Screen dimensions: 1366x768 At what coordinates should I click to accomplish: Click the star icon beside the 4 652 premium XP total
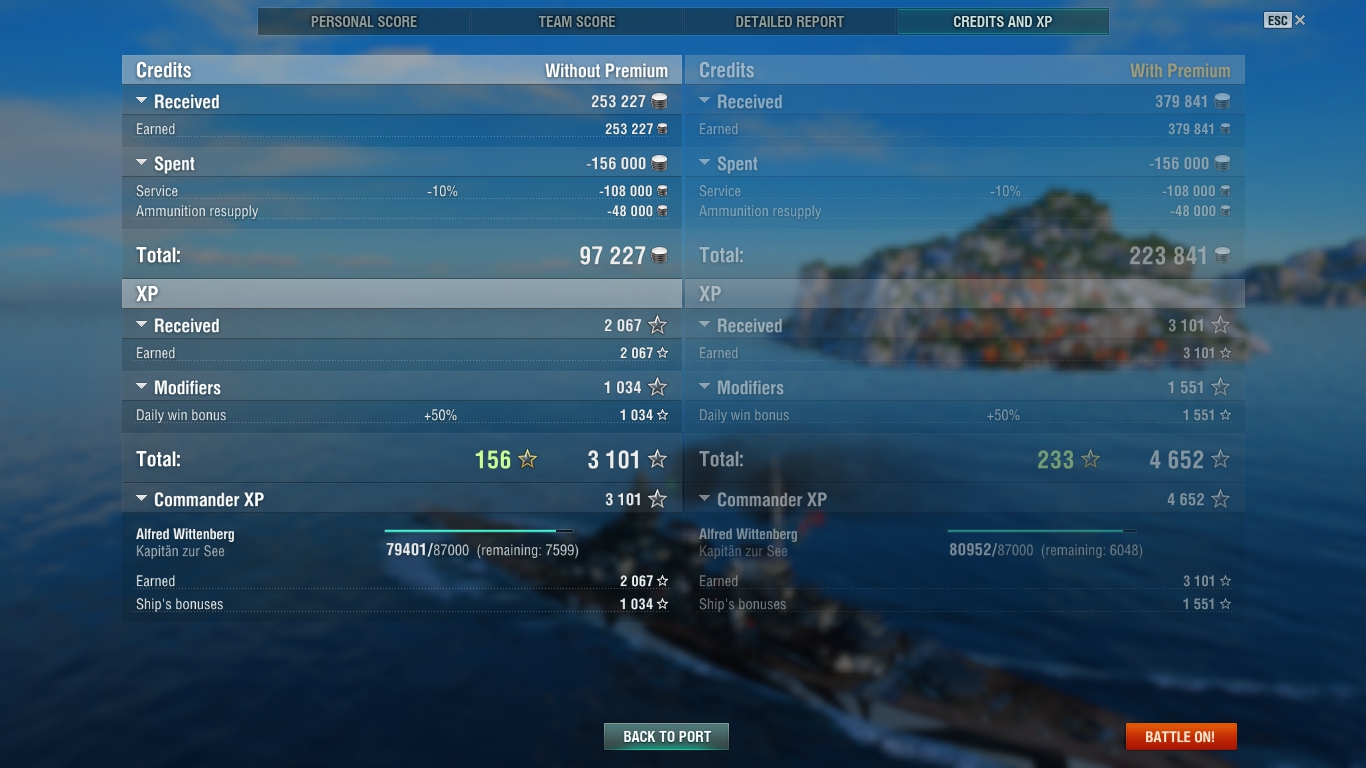tap(1220, 459)
